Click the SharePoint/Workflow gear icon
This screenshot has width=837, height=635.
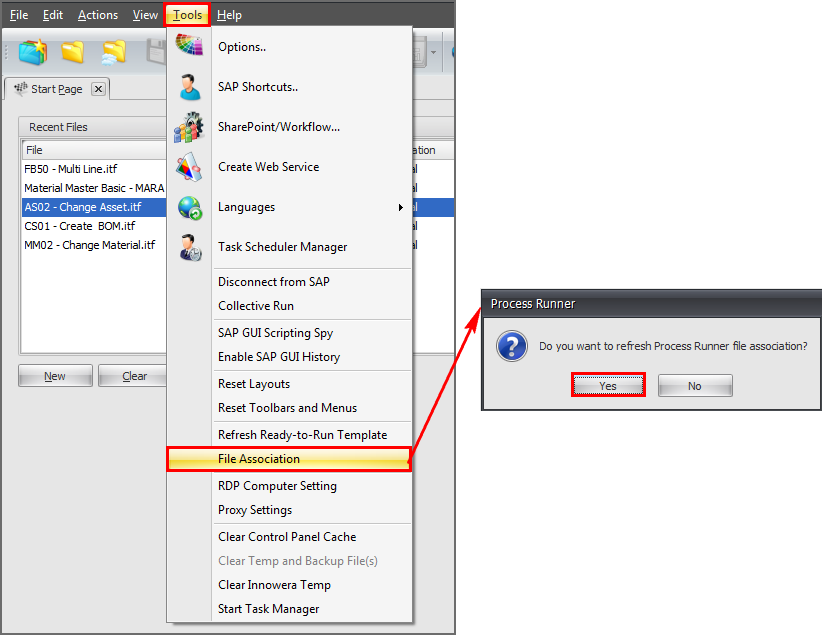189,127
